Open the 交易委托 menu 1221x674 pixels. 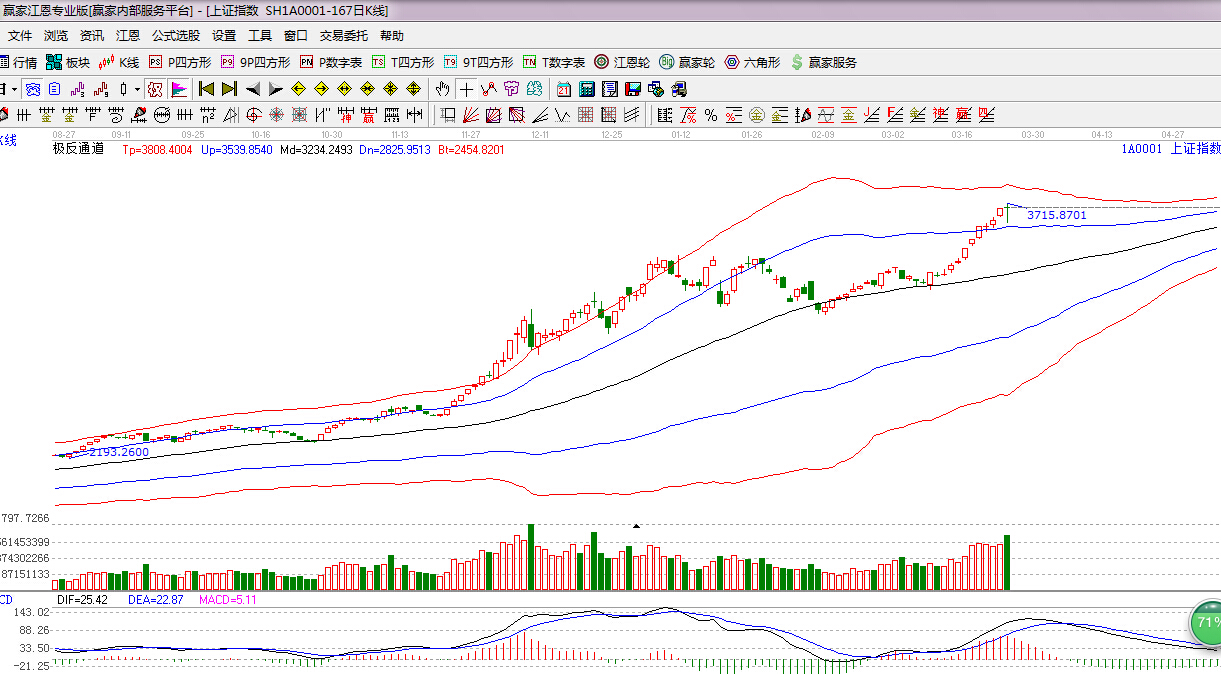pos(343,35)
